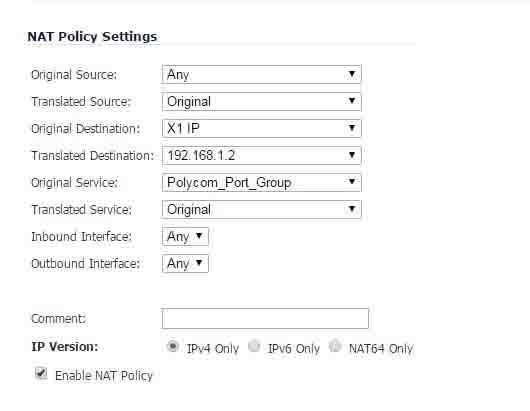The width and height of the screenshot is (530, 411).
Task: Expand the Original Destination X1 IP dropdown
Action: (x=261, y=128)
